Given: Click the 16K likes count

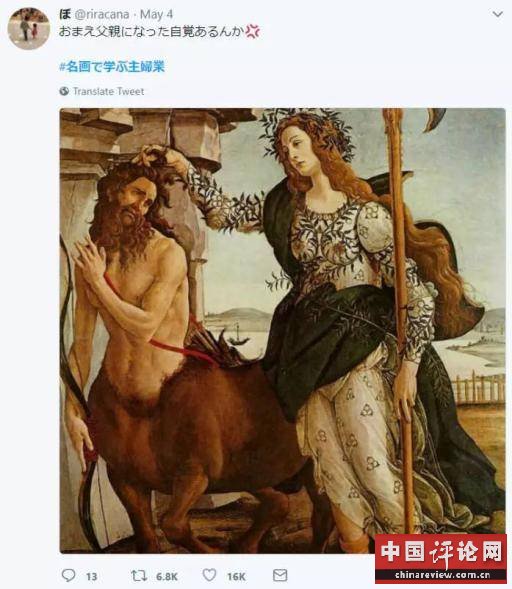Looking at the screenshot, I should click(x=236, y=576).
